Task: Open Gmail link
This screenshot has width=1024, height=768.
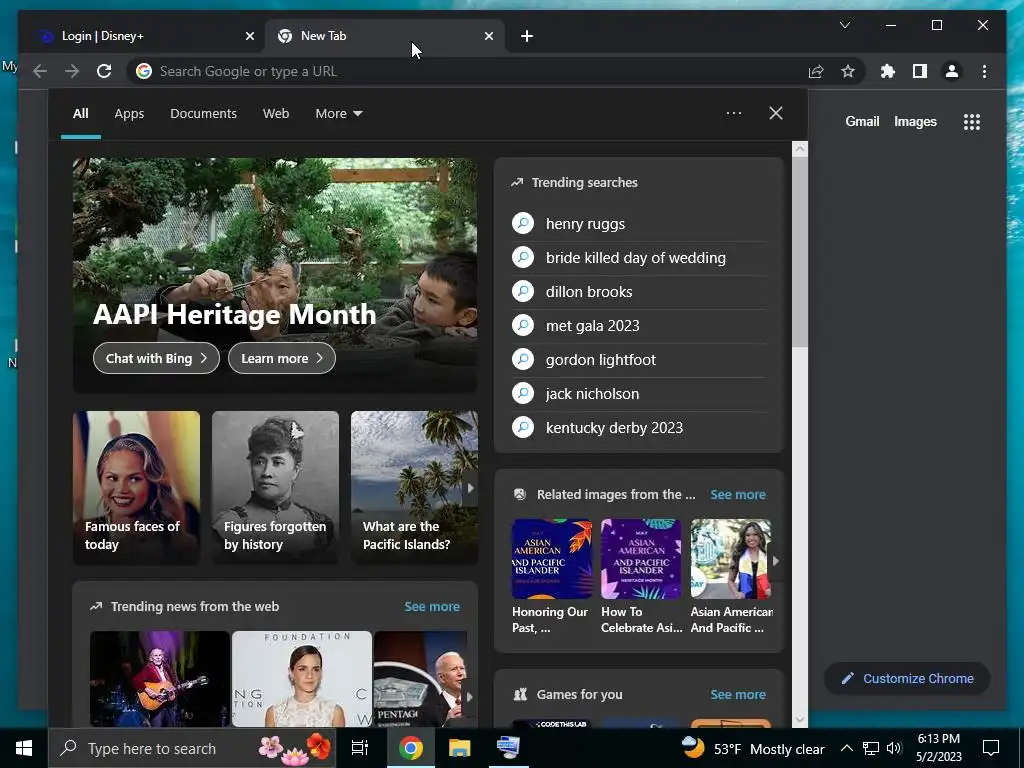Action: (x=862, y=121)
